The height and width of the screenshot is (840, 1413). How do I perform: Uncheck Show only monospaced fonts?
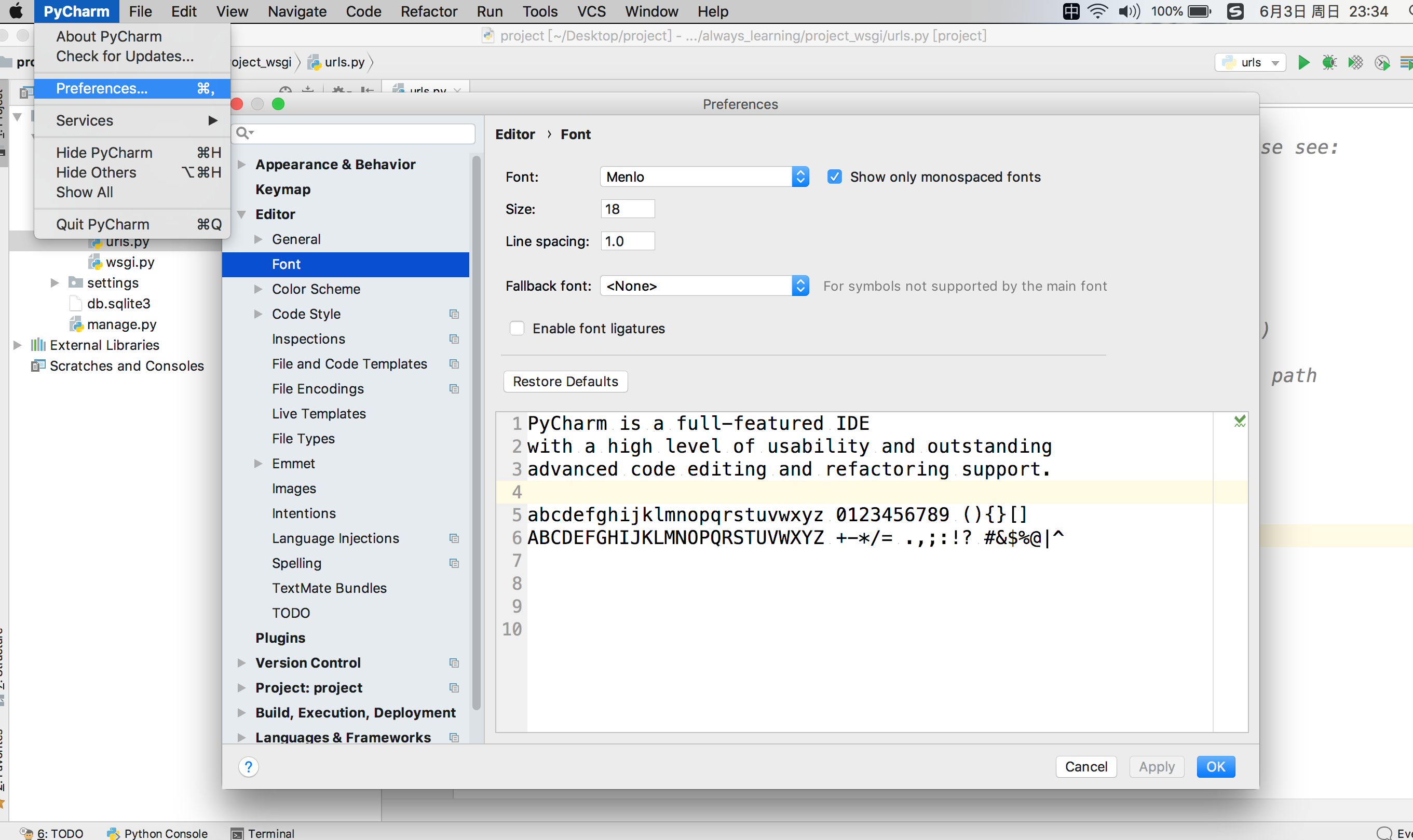coord(835,177)
